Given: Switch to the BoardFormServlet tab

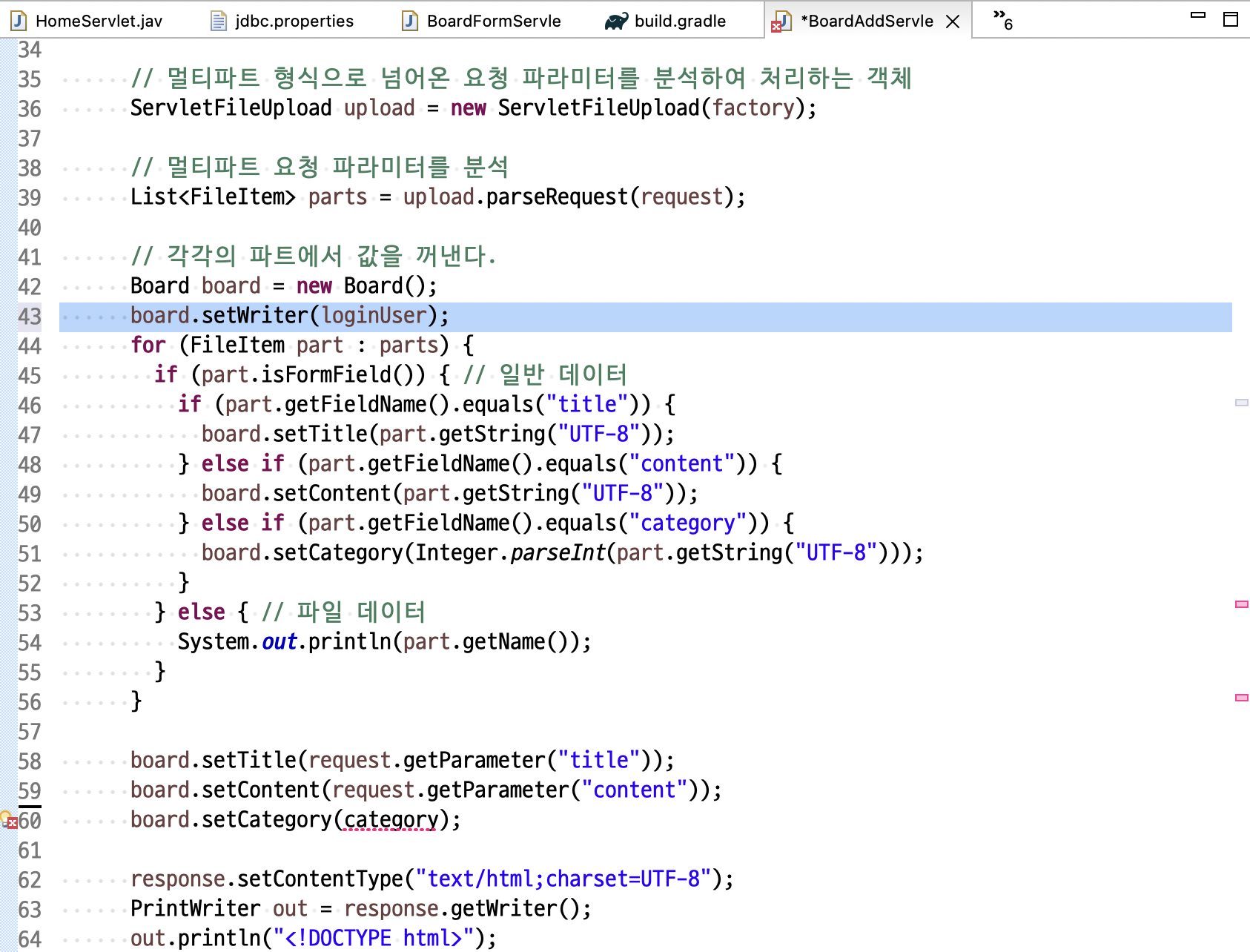Looking at the screenshot, I should [483, 21].
